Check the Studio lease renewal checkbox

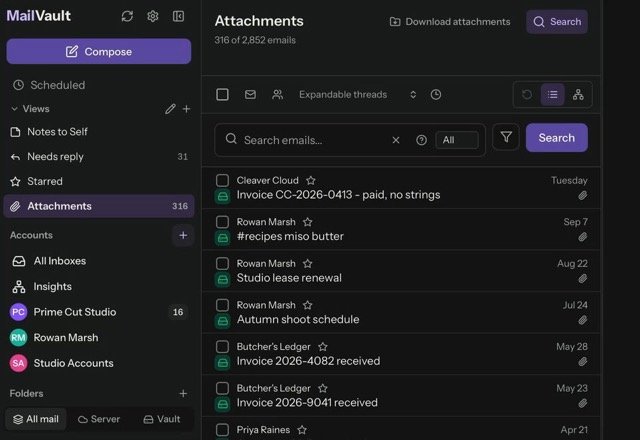(x=222, y=264)
